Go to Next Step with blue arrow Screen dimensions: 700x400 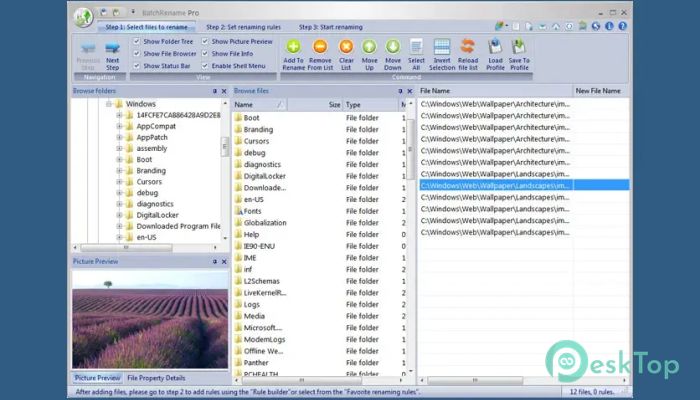tap(112, 48)
